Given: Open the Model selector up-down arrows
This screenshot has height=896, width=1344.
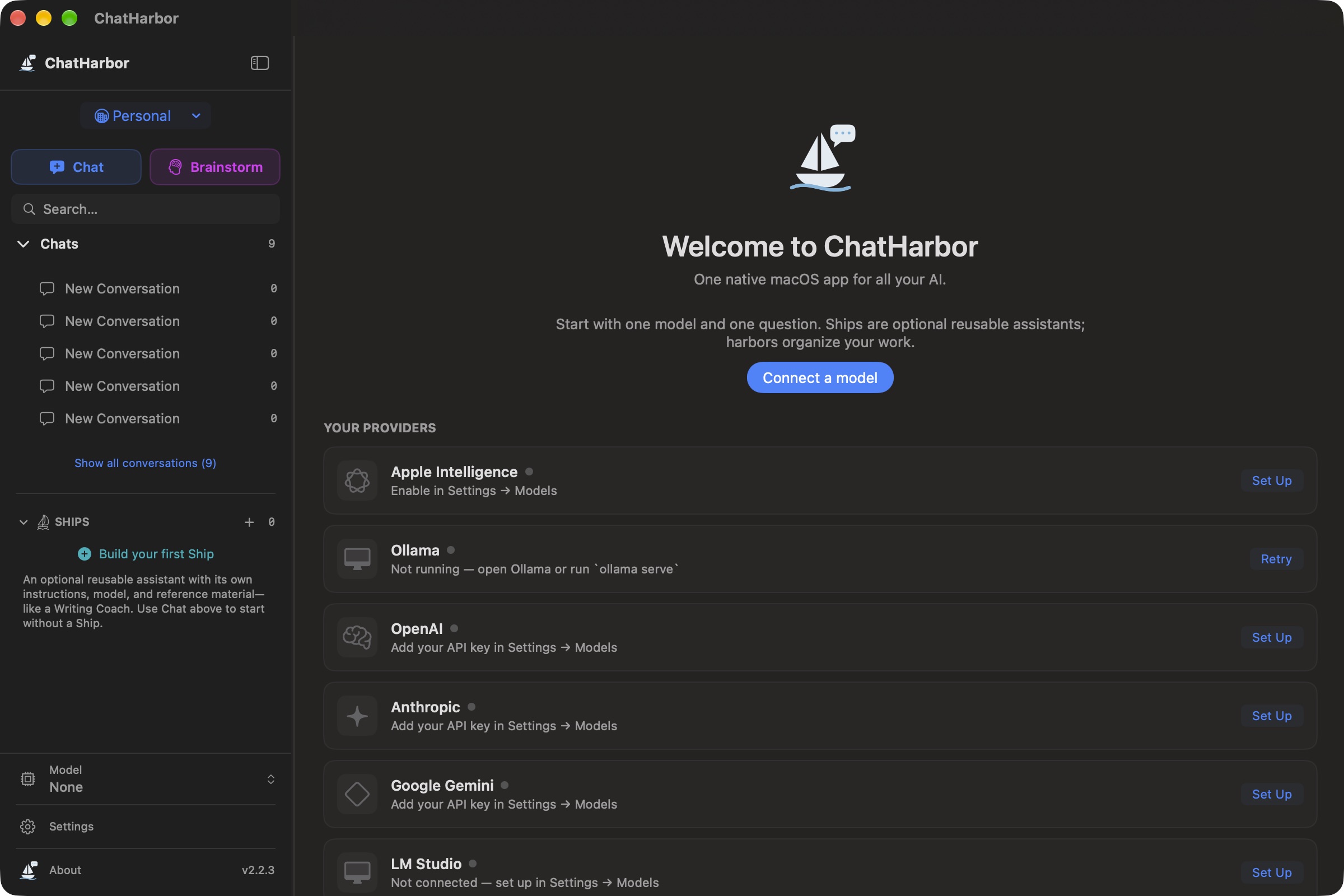Looking at the screenshot, I should [271, 779].
